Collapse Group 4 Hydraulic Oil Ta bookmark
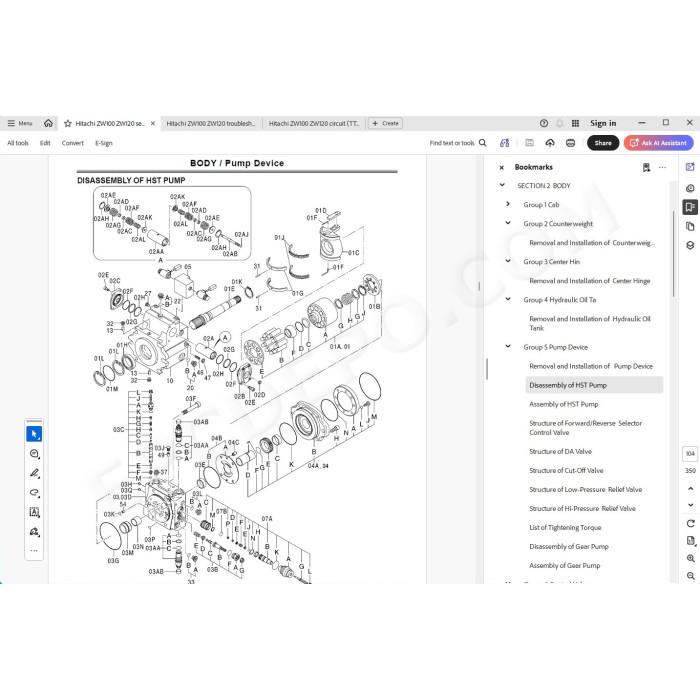This screenshot has width=700, height=700. pos(508,299)
